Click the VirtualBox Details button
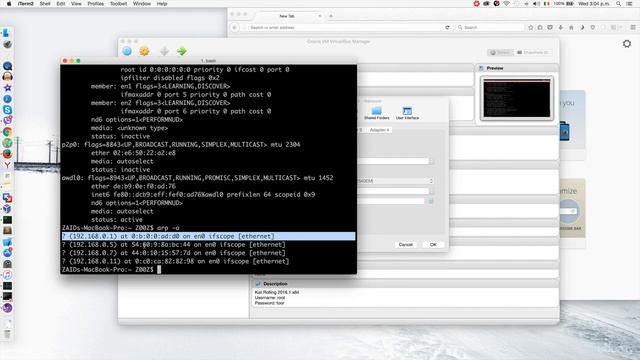Viewport: 640px width, 360px height. point(500,52)
